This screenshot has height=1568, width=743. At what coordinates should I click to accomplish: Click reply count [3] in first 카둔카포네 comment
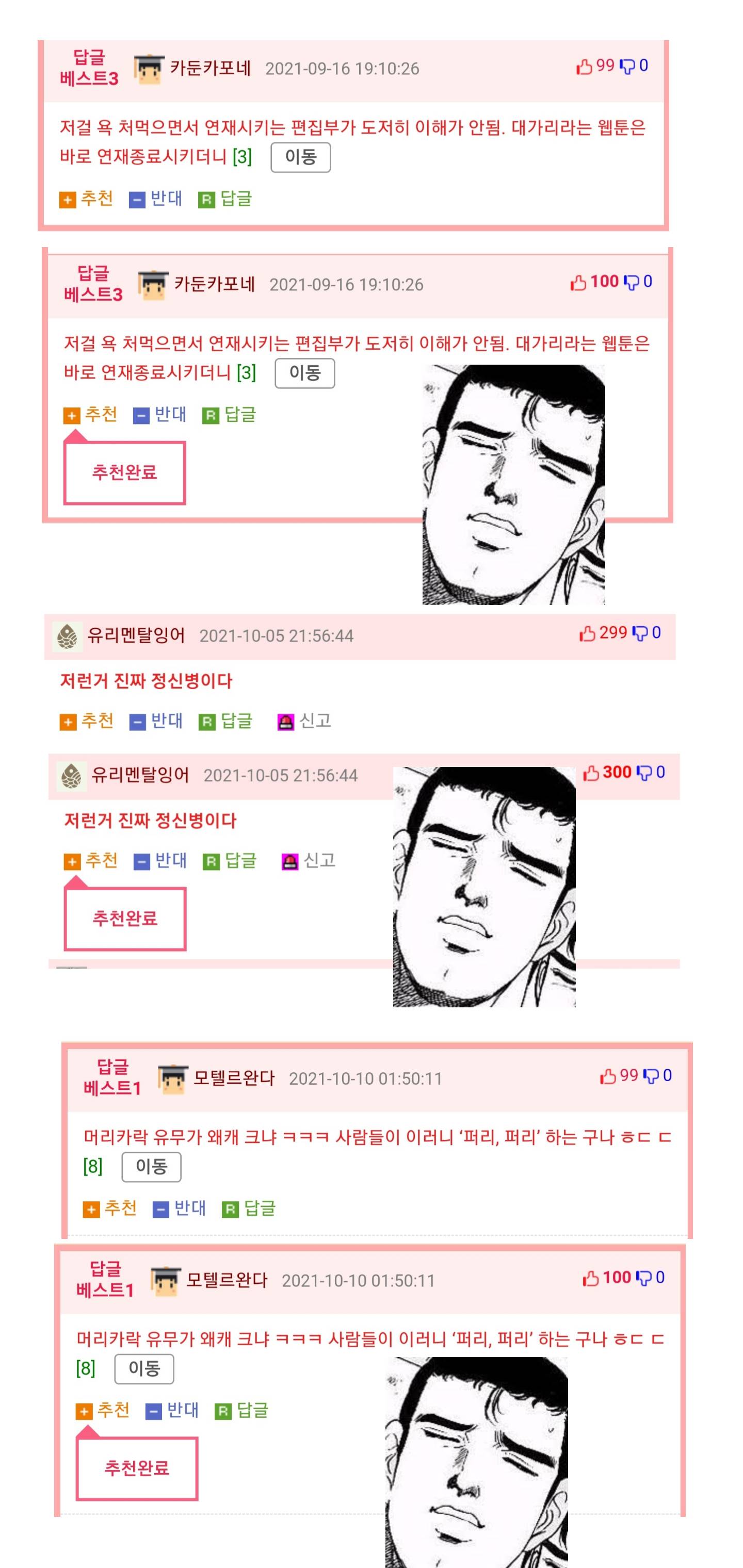click(243, 157)
